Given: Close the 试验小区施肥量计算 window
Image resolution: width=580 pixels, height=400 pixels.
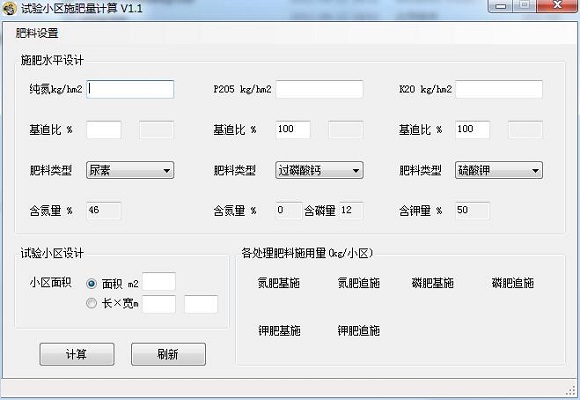Looking at the screenshot, I should pos(557,6).
